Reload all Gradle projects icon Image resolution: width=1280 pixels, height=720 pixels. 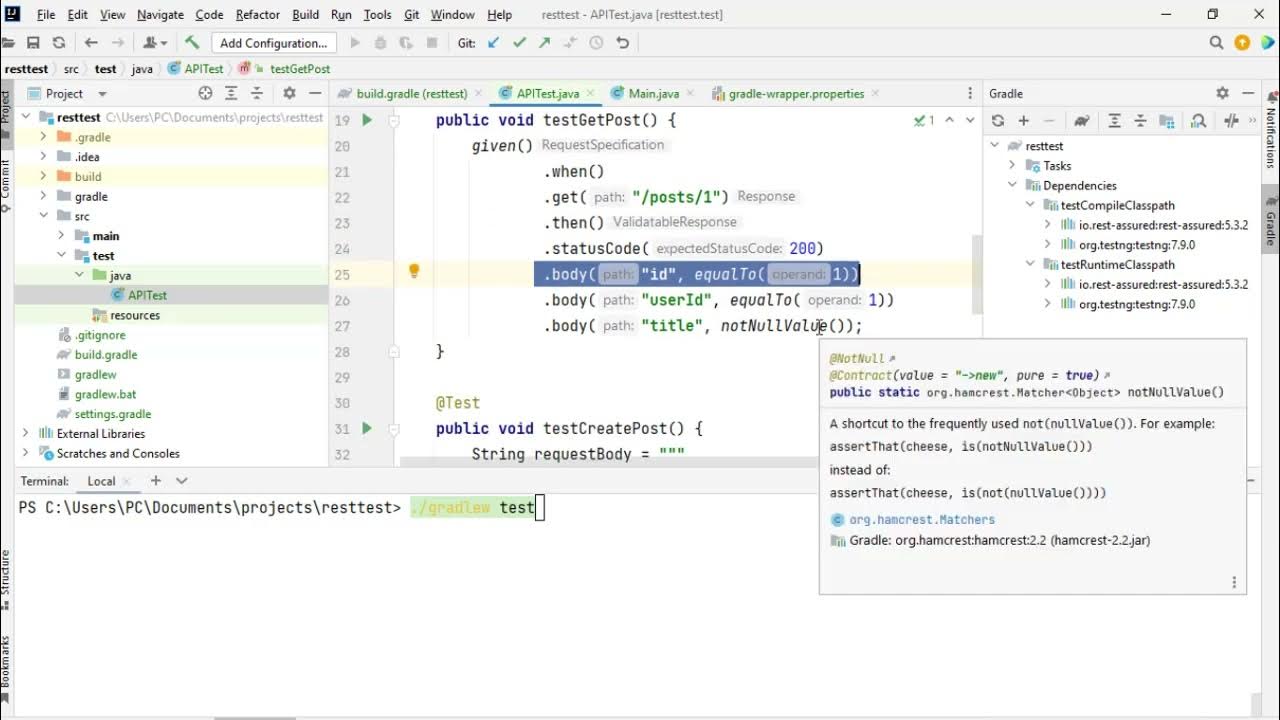tap(998, 121)
